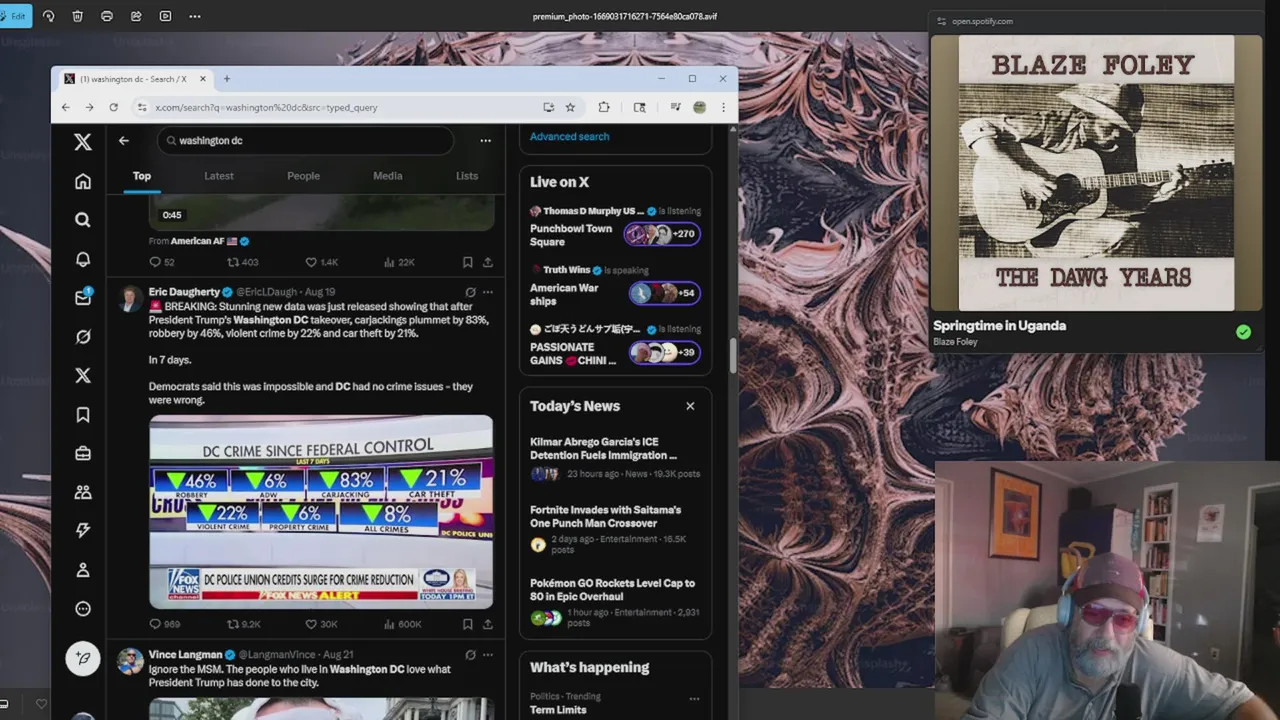The height and width of the screenshot is (720, 1280).
Task: Click the X logo in sidebar
Action: [x=83, y=142]
